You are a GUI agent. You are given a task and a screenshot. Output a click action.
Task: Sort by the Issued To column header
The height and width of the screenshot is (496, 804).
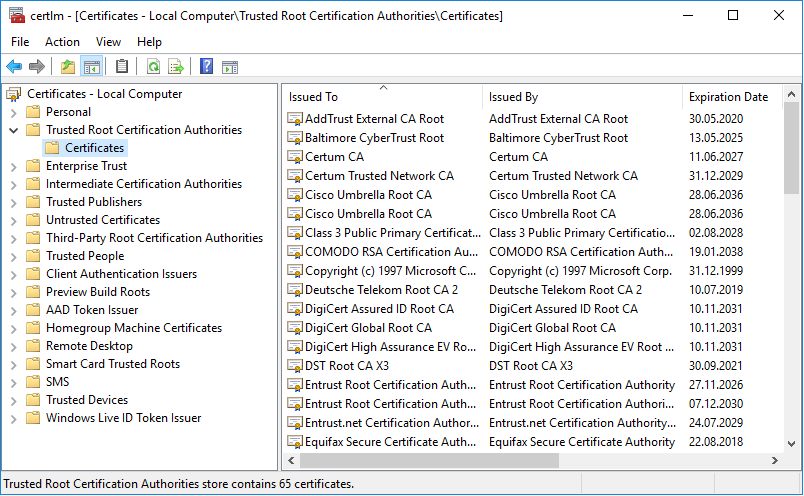[x=382, y=96]
